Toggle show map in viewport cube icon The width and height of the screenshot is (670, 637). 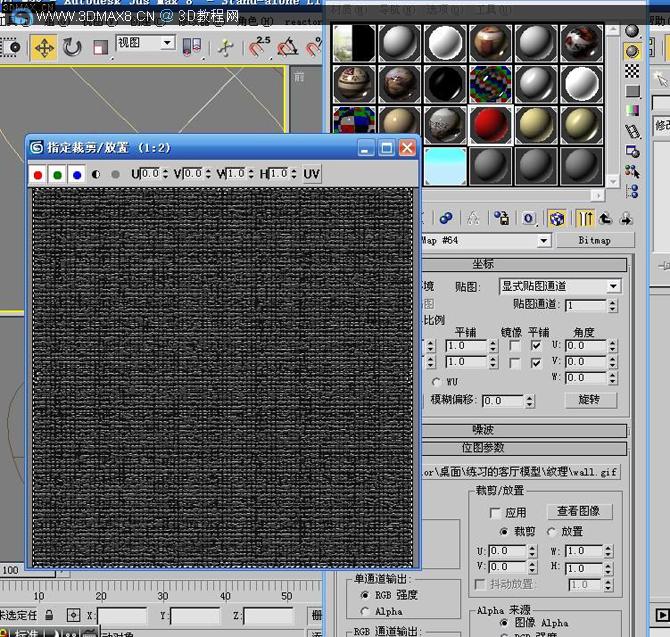tap(557, 219)
